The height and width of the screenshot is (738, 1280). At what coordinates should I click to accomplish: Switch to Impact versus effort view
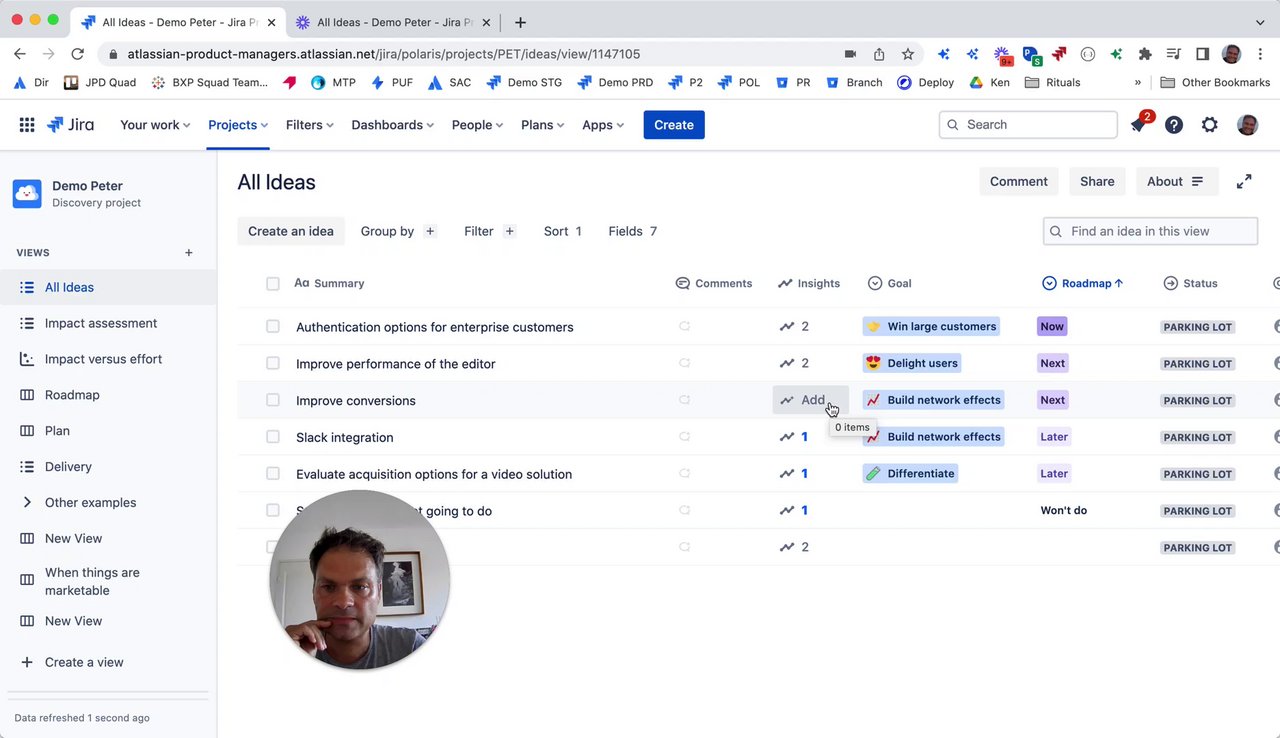pyautogui.click(x=103, y=359)
